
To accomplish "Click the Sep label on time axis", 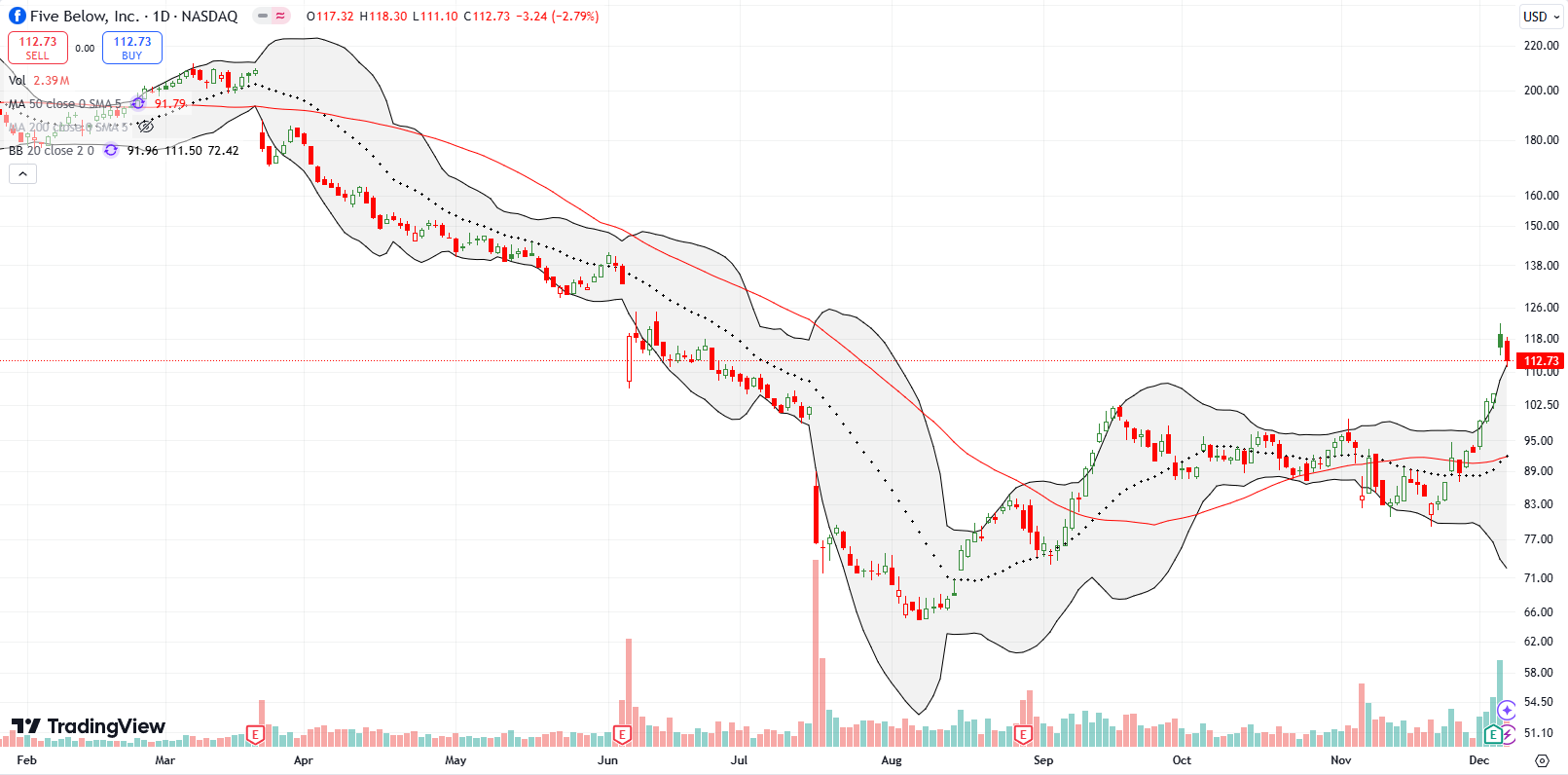I will pyautogui.click(x=1043, y=760).
